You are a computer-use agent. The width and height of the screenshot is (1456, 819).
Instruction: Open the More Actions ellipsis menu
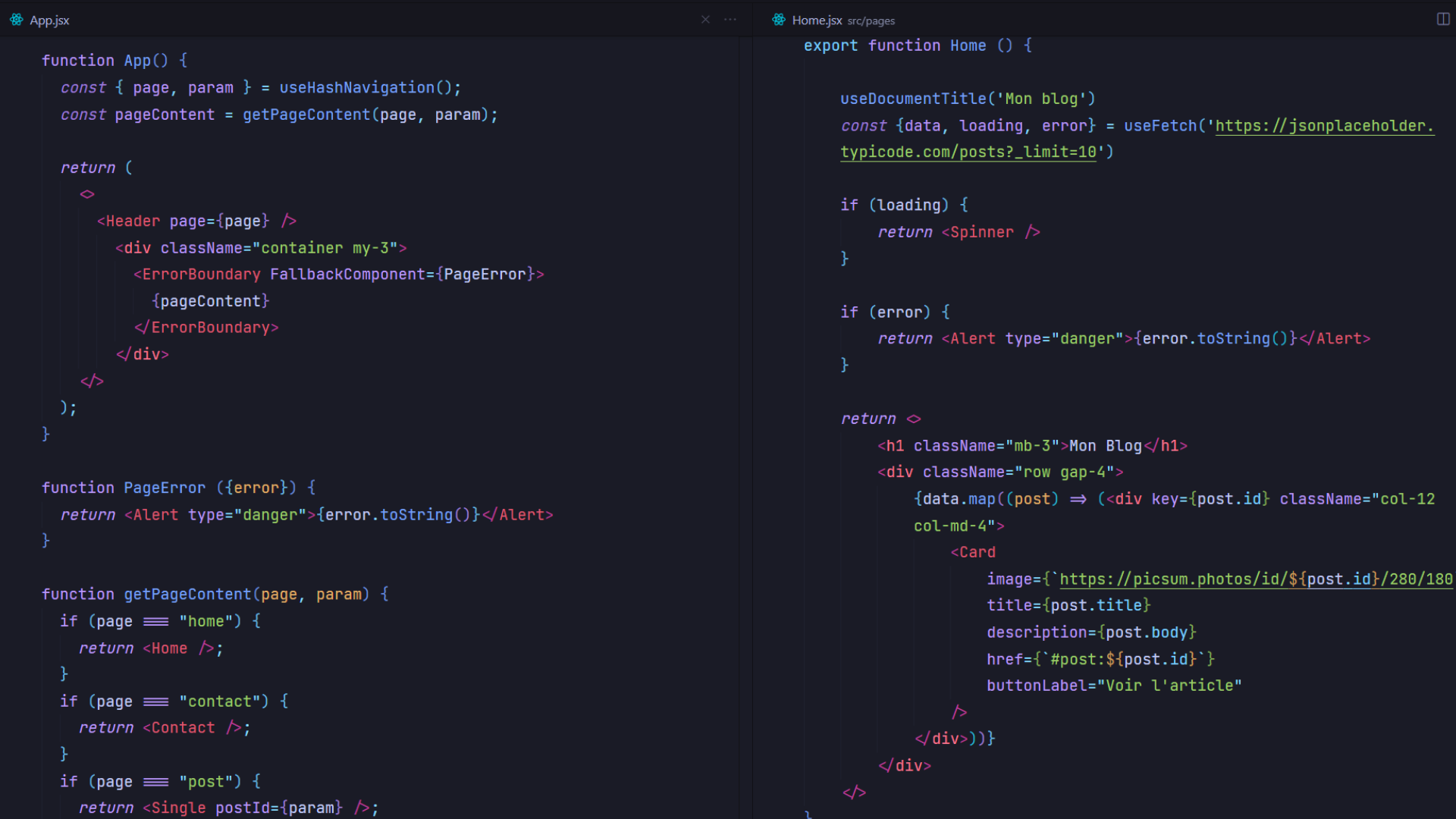(730, 20)
